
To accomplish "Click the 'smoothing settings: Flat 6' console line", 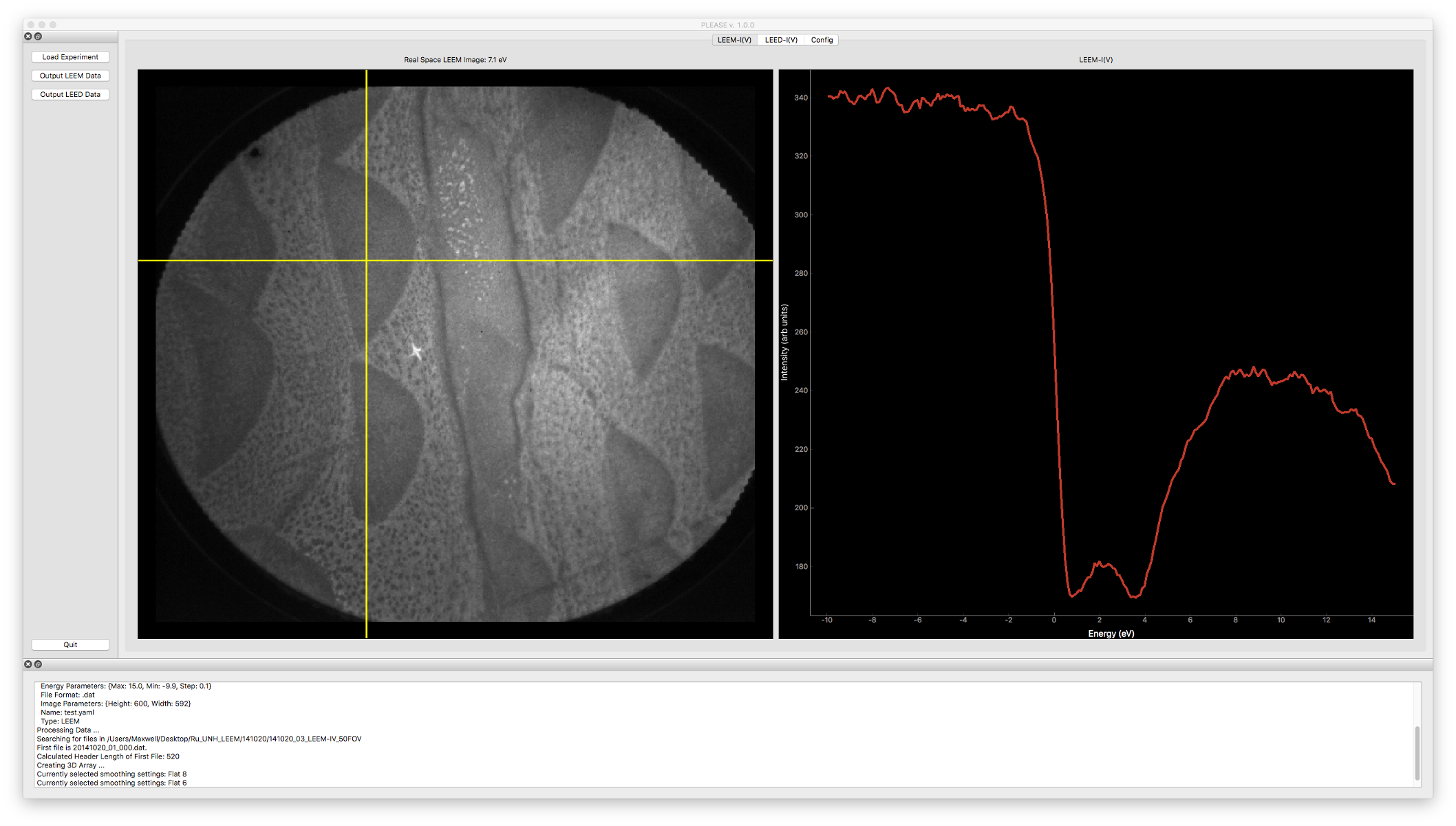I will point(111,783).
